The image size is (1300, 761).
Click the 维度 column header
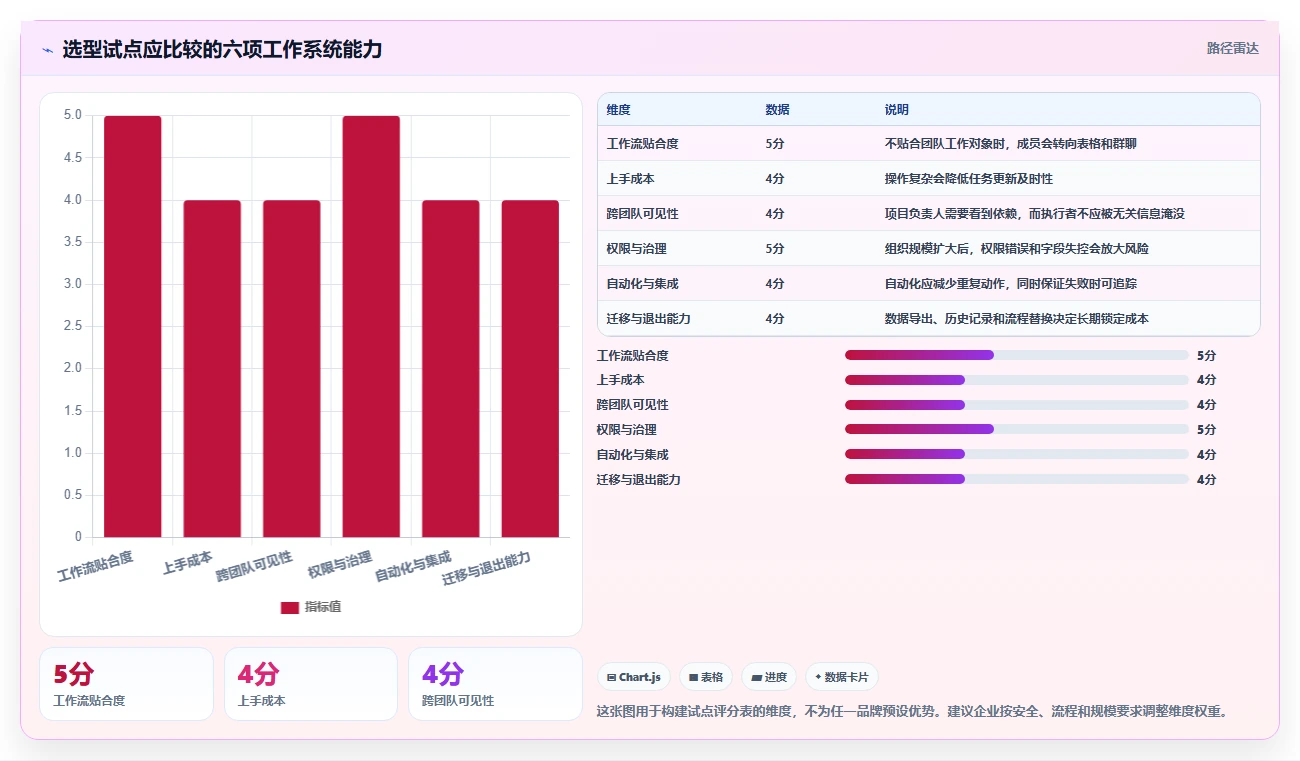pos(618,110)
